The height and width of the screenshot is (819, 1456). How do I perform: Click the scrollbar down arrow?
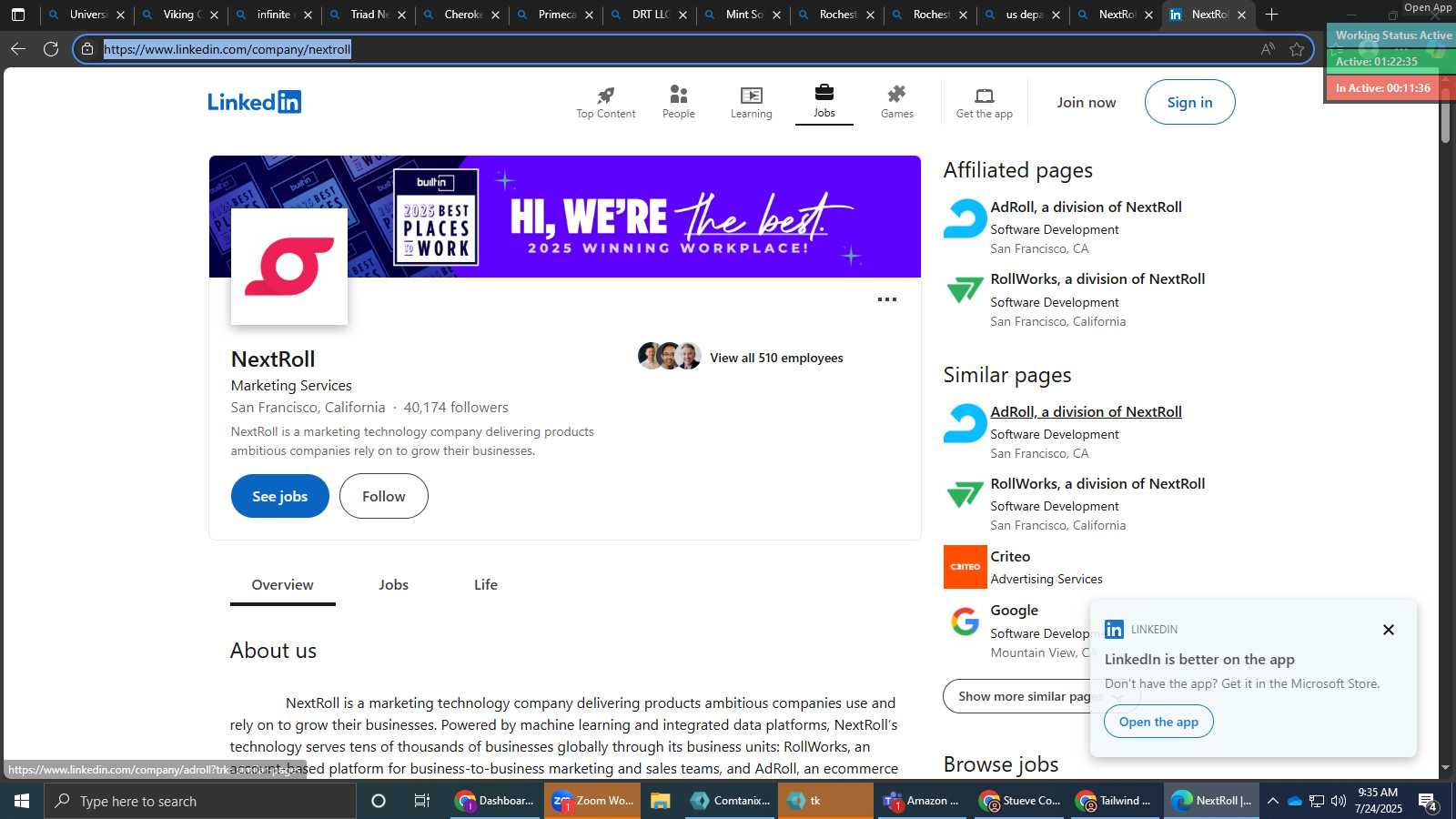click(x=1445, y=768)
